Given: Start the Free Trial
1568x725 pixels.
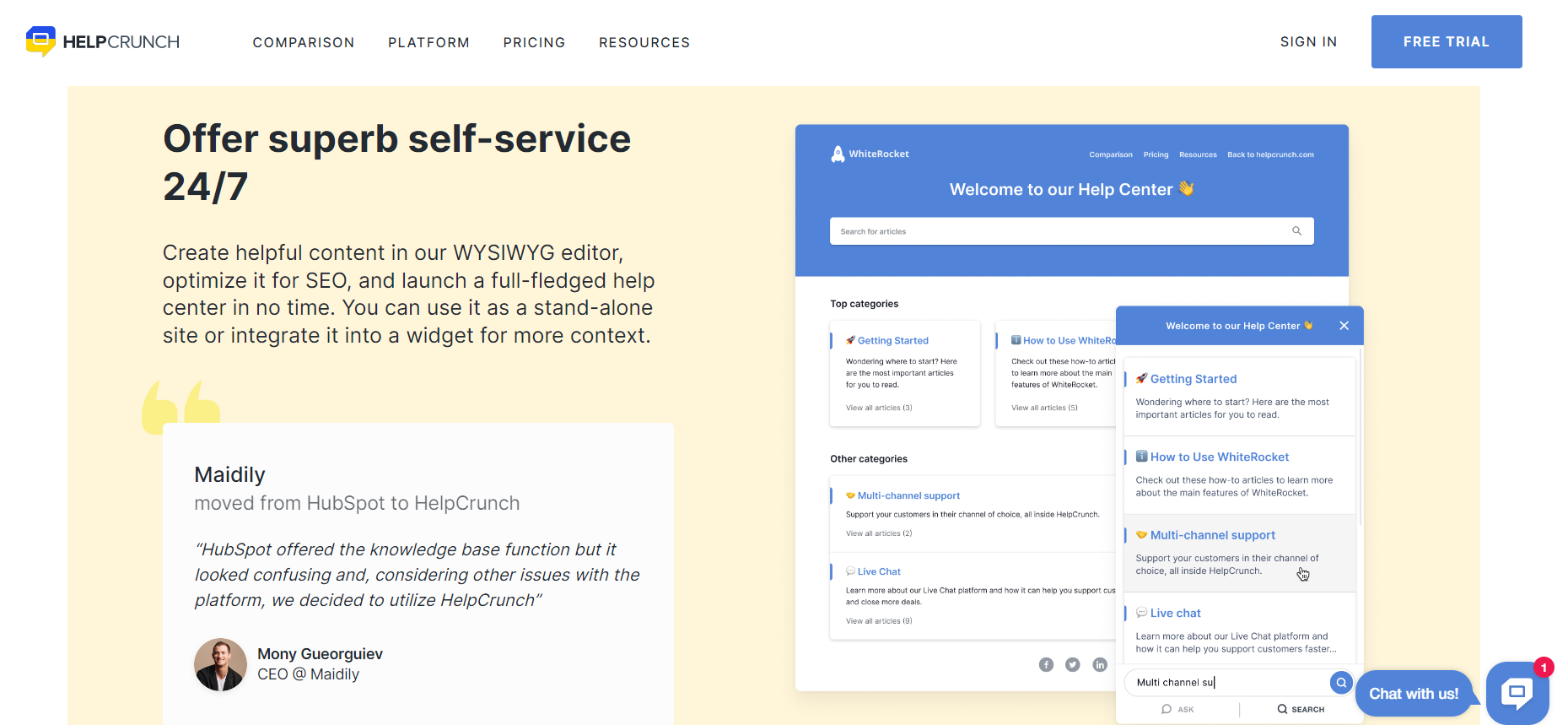Looking at the screenshot, I should tap(1447, 41).
